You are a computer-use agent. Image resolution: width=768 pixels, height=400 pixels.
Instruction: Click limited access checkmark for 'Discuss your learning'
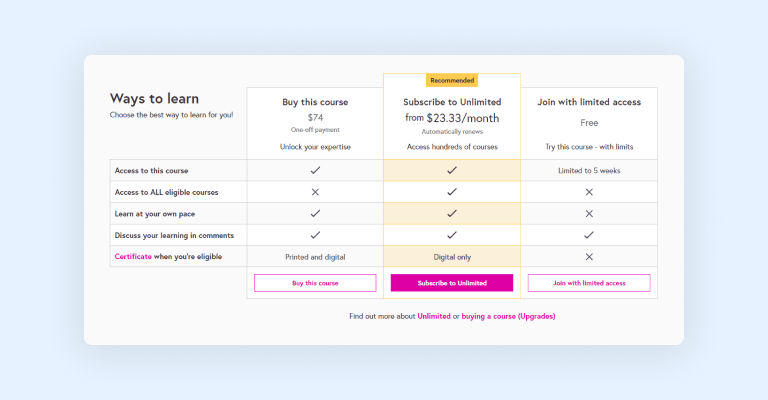(589, 235)
